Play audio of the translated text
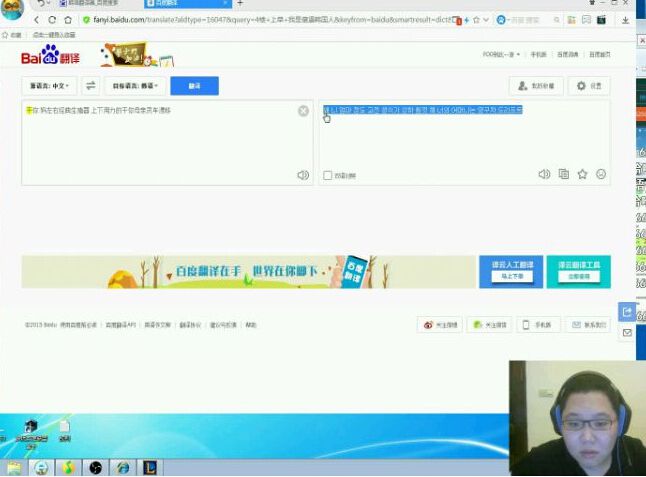Viewport: 646px width, 477px height. pos(544,174)
